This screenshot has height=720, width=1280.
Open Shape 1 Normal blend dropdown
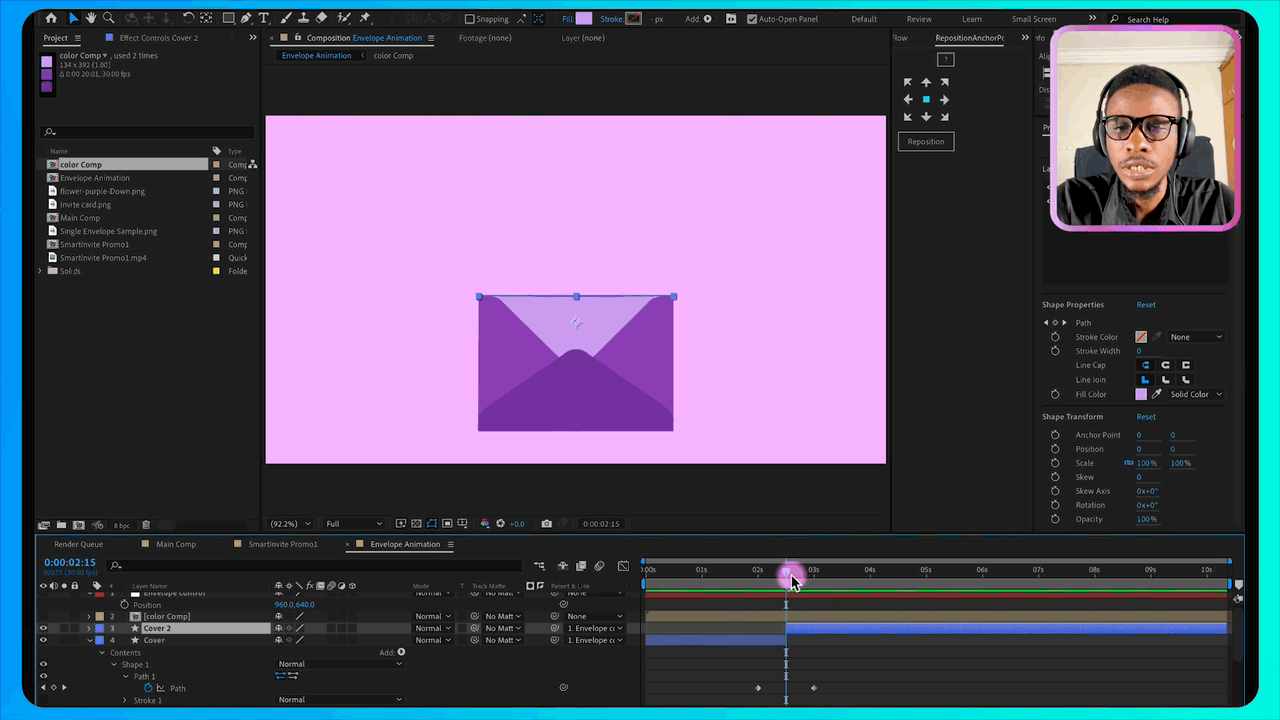340,664
